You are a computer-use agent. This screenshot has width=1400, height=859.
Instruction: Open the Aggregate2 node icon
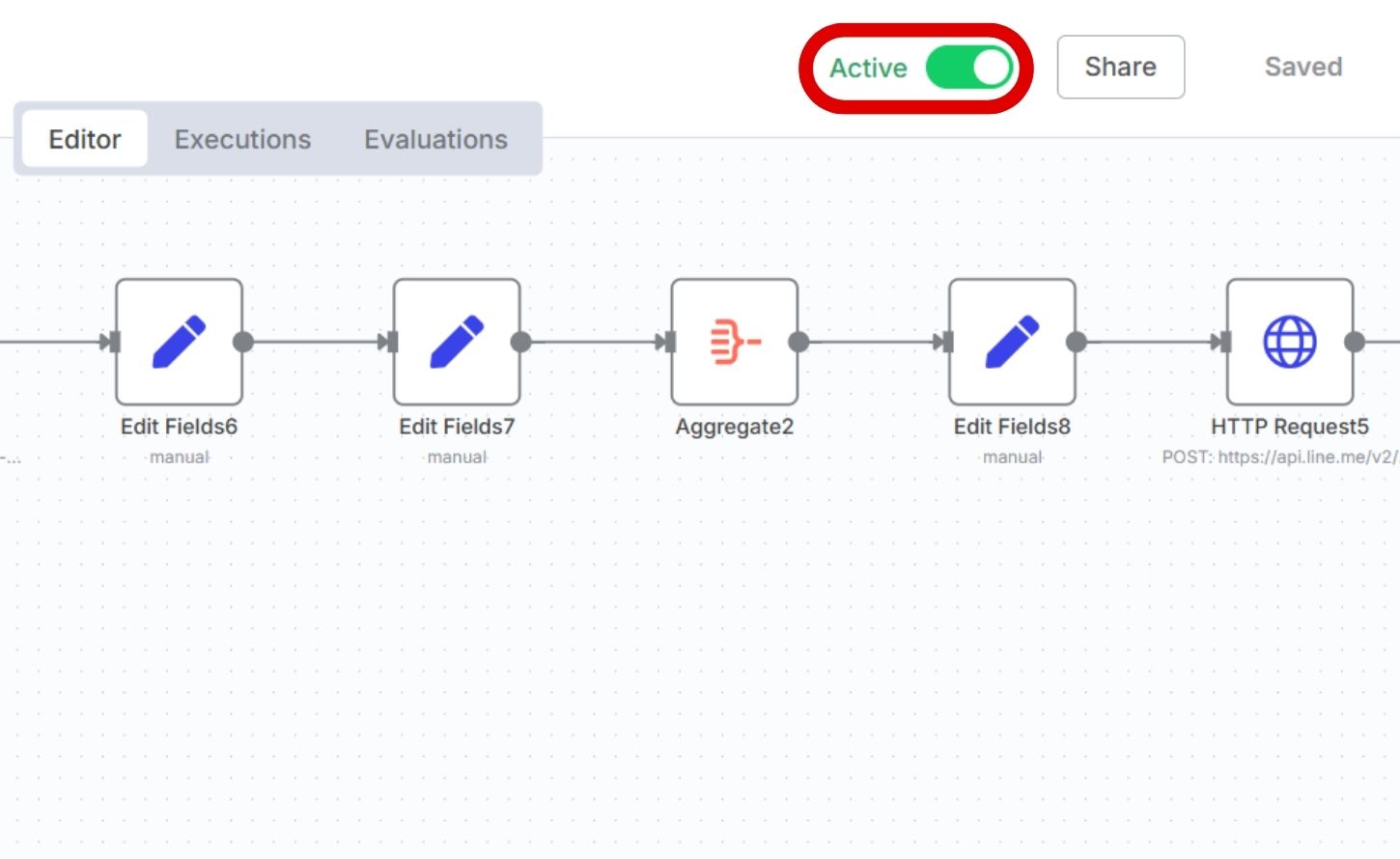coord(735,342)
